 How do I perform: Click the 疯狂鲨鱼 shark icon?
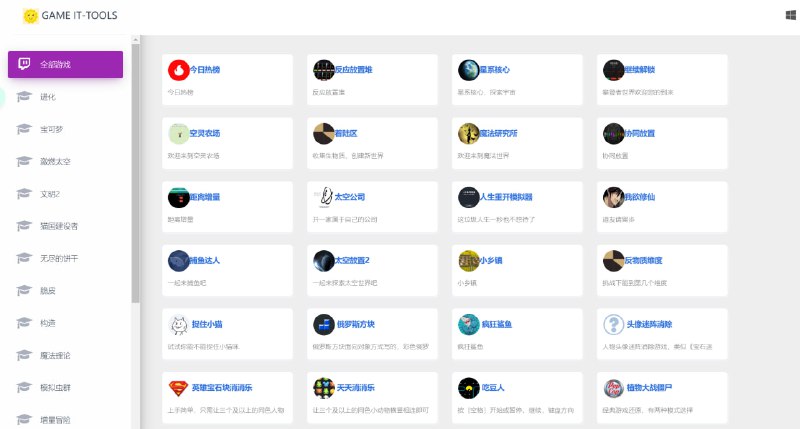[468, 324]
